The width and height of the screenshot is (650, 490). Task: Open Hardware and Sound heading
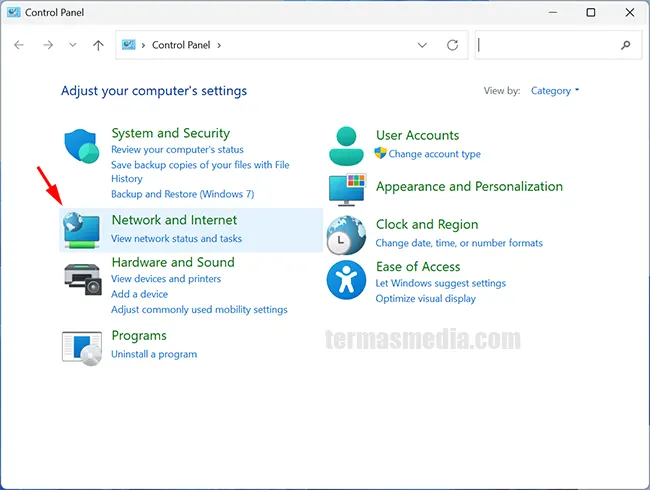[173, 262]
